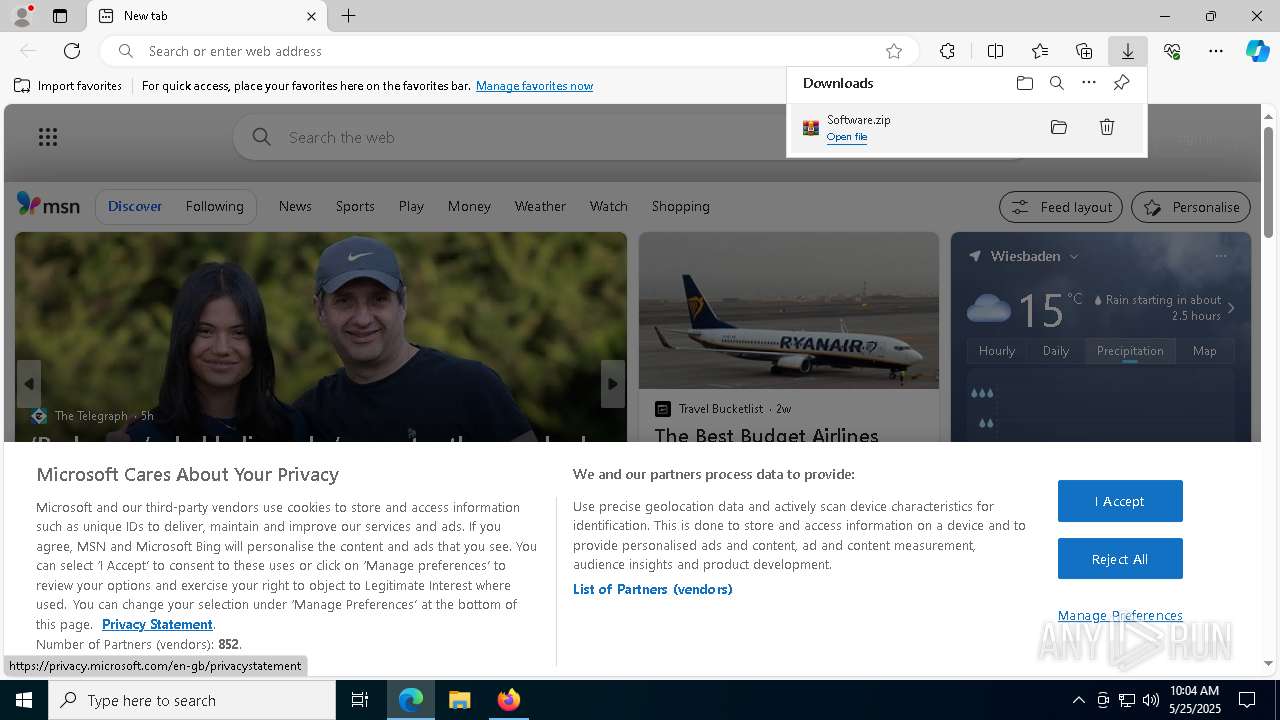Click Import favorites on favorites bar

click(x=68, y=86)
